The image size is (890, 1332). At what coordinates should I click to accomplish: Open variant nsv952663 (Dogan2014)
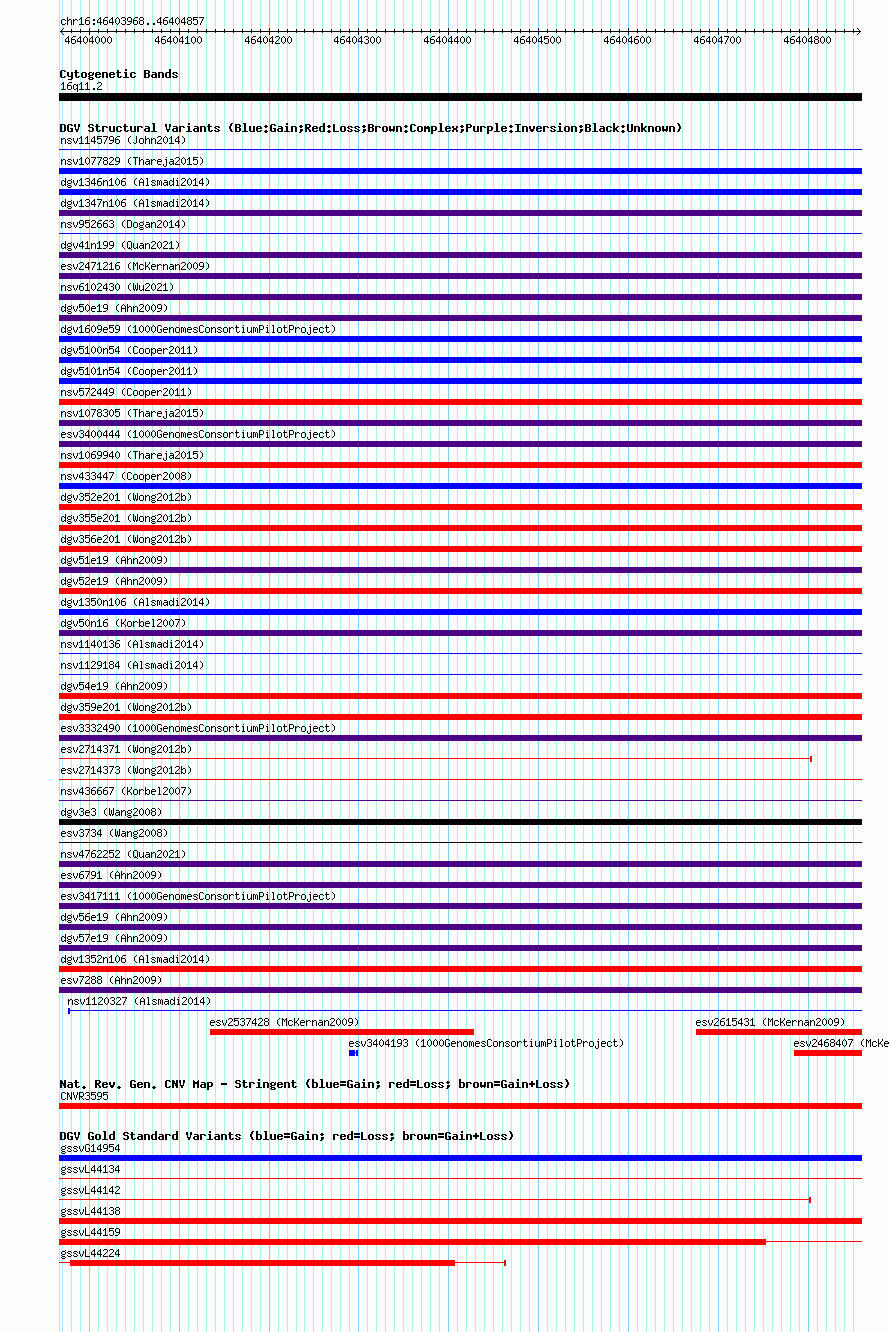point(123,224)
